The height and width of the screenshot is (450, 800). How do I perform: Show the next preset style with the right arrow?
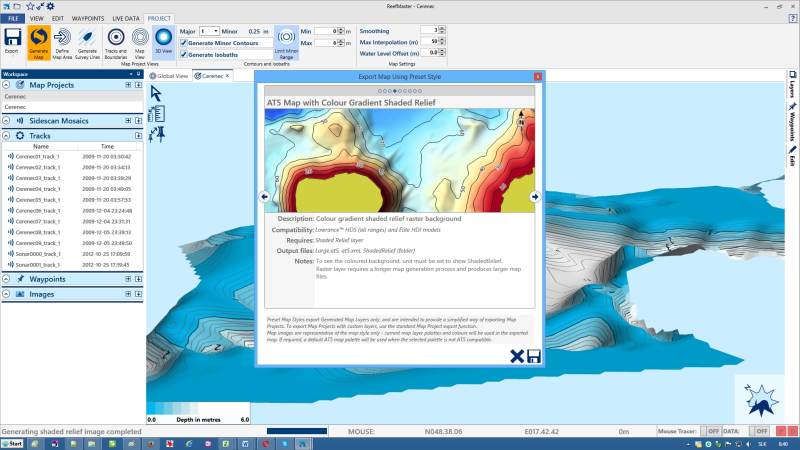[x=535, y=197]
